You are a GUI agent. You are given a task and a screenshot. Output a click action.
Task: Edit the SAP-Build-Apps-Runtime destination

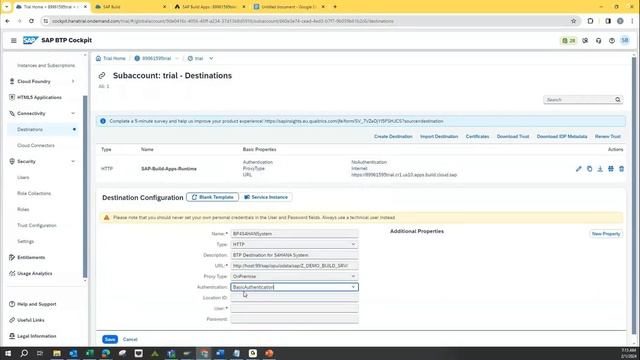pos(578,169)
